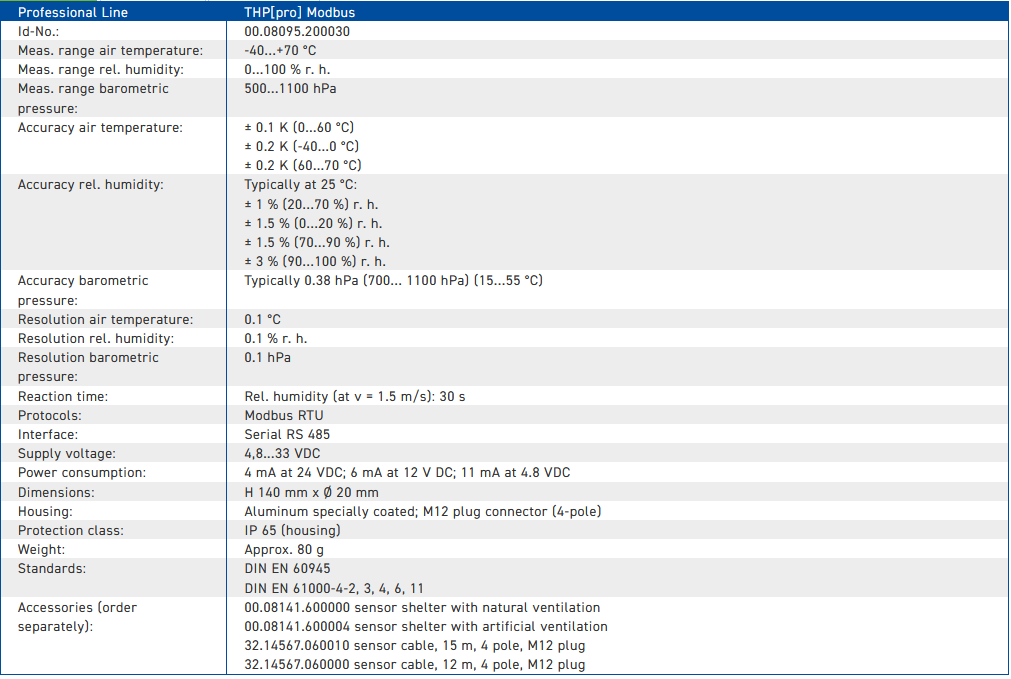The image size is (1011, 679).
Task: Click the 'Supply voltage:' label
Action: (67, 453)
